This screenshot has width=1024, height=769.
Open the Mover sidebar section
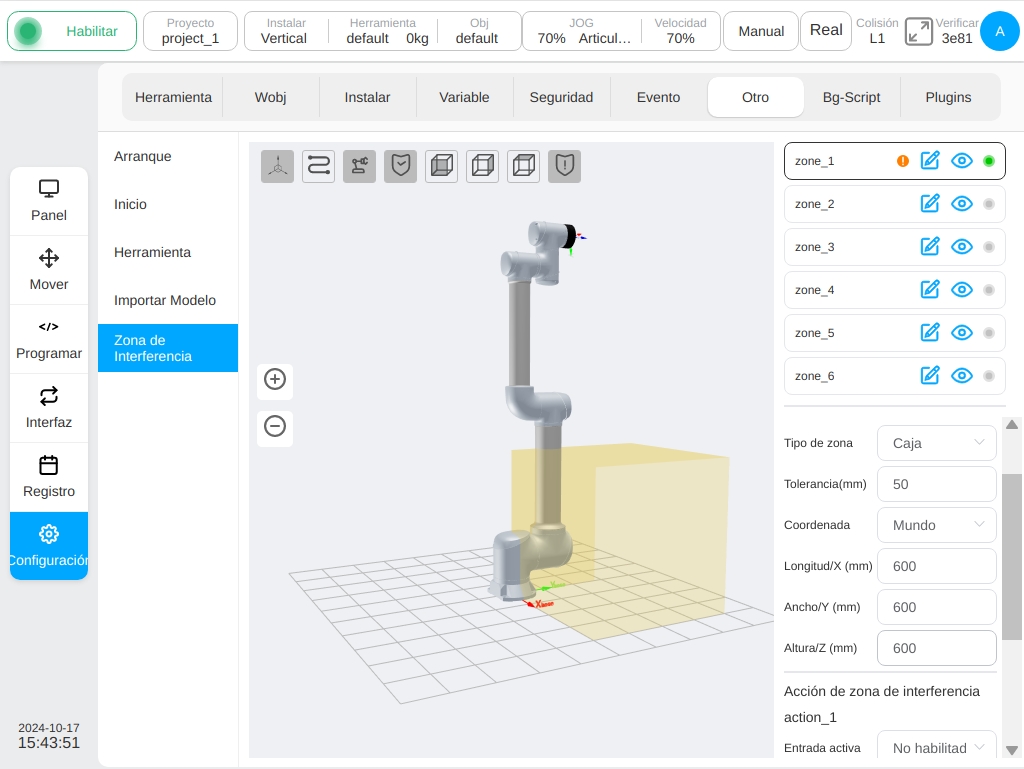tap(49, 270)
